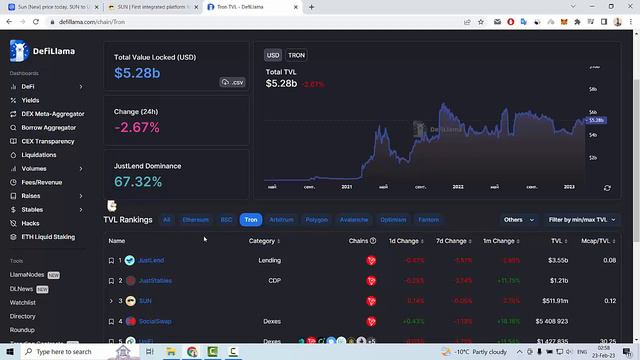Open Chrome from the taskbar
Screen dimensions: 640x360
pyautogui.click(x=192, y=351)
